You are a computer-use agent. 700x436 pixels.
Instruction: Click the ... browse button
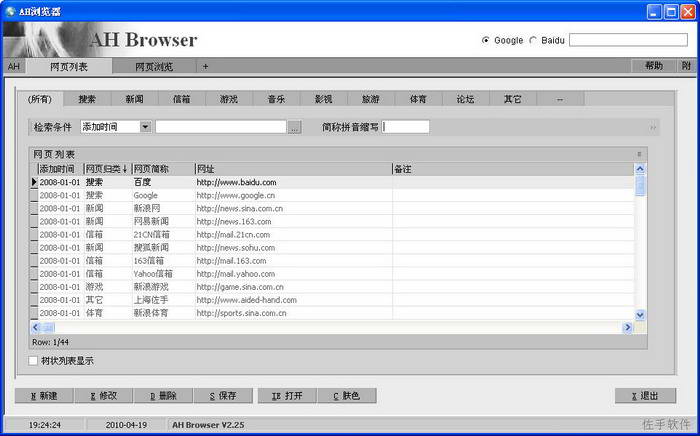(294, 127)
